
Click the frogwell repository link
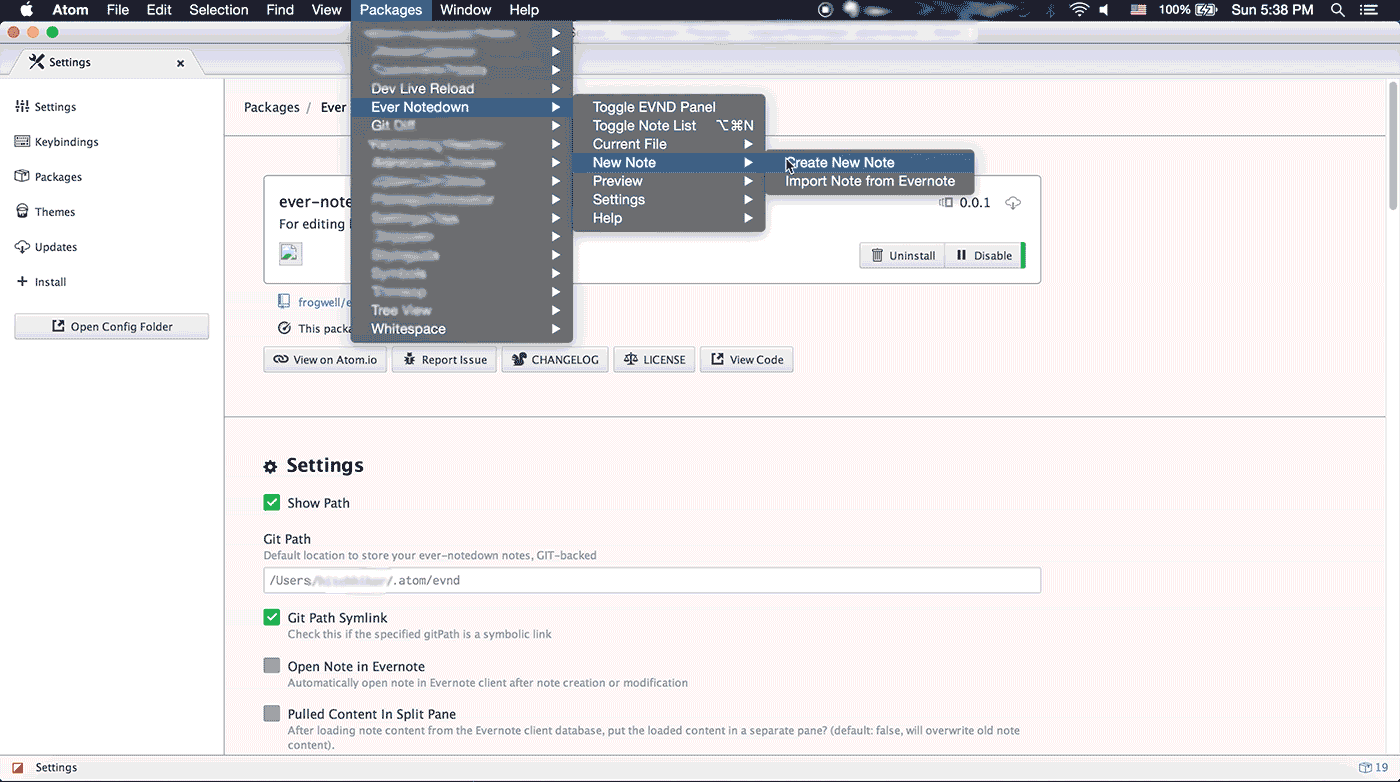pyautogui.click(x=324, y=302)
